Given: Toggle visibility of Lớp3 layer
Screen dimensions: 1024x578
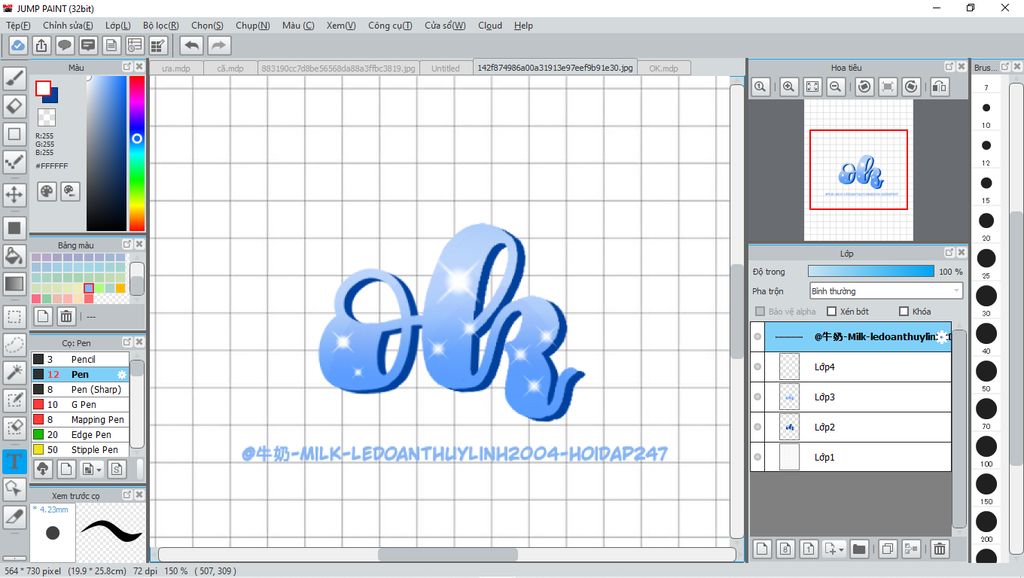Looking at the screenshot, I should (758, 397).
